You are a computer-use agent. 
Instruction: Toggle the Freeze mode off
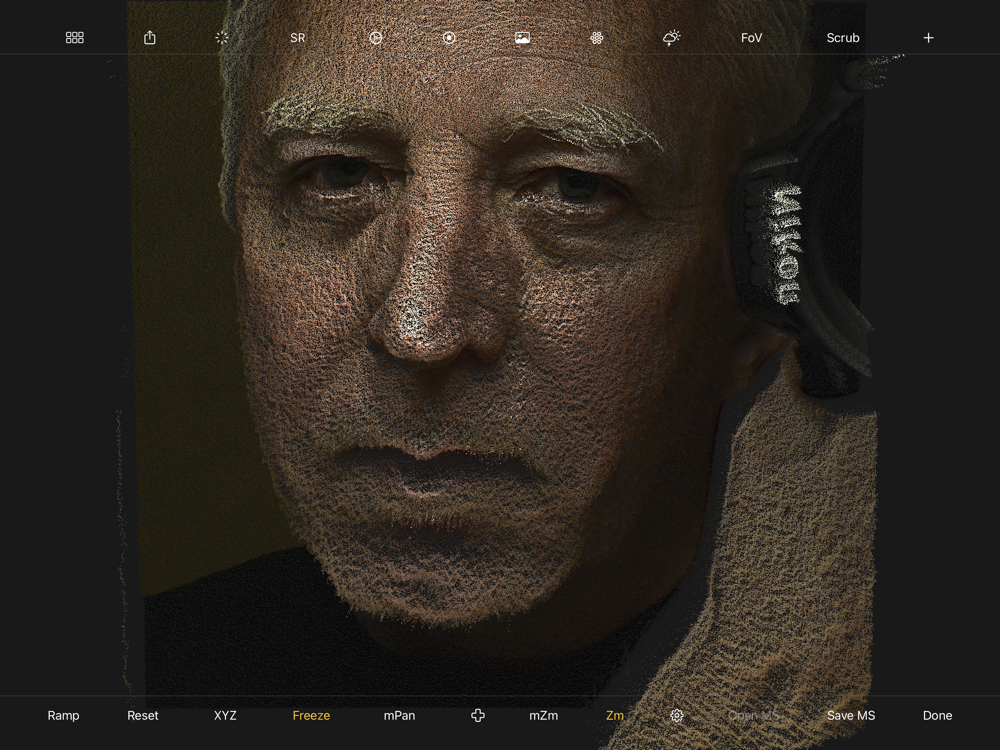pyautogui.click(x=311, y=716)
